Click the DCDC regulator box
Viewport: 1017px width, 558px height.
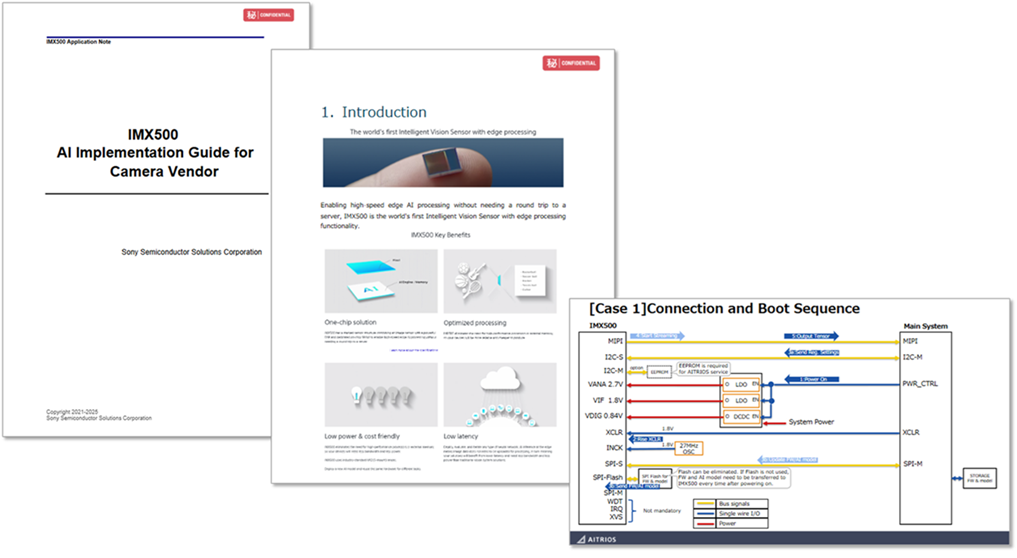point(741,417)
